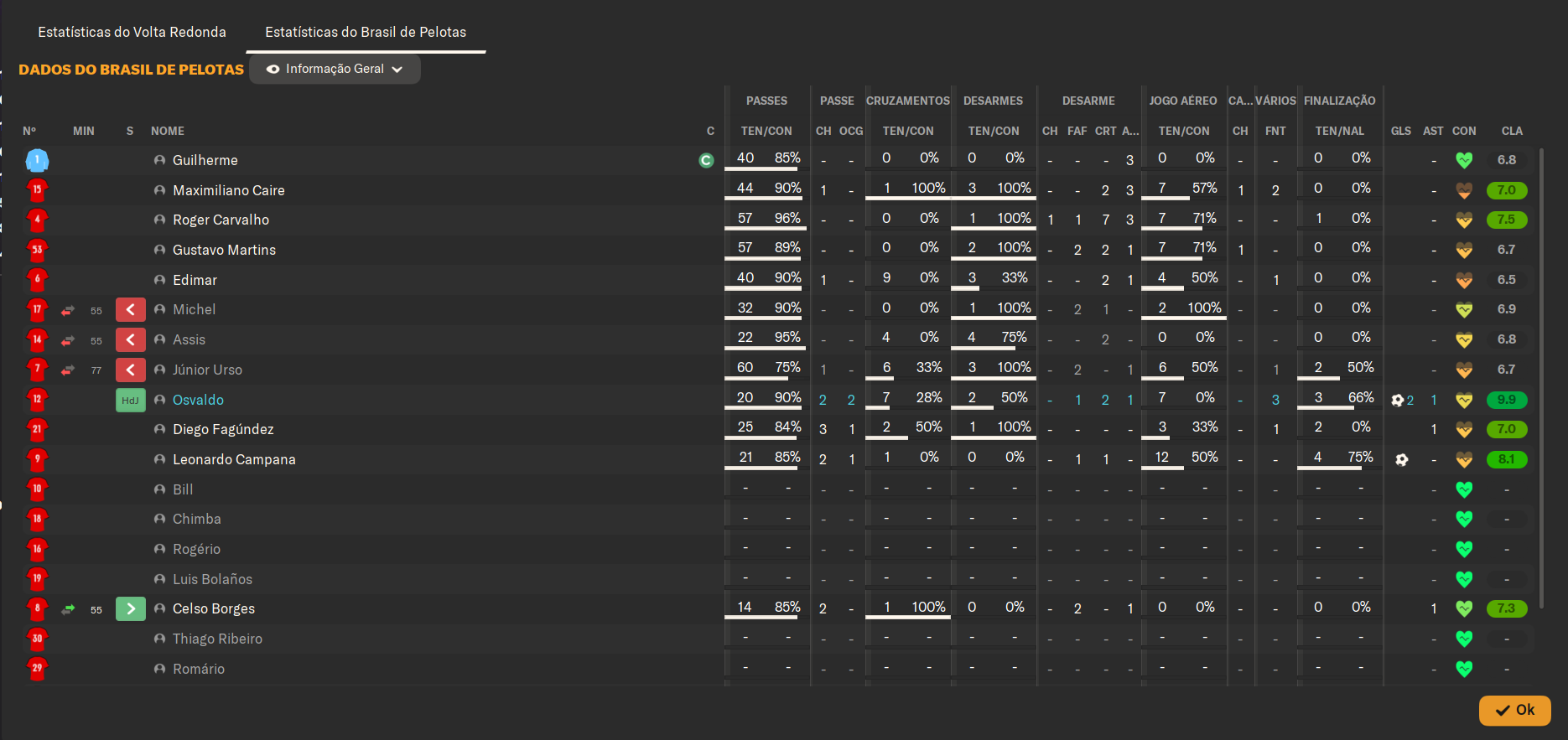Click Leonardo Campana's 8.1 rating badge
The height and width of the screenshot is (740, 1568).
click(x=1507, y=459)
